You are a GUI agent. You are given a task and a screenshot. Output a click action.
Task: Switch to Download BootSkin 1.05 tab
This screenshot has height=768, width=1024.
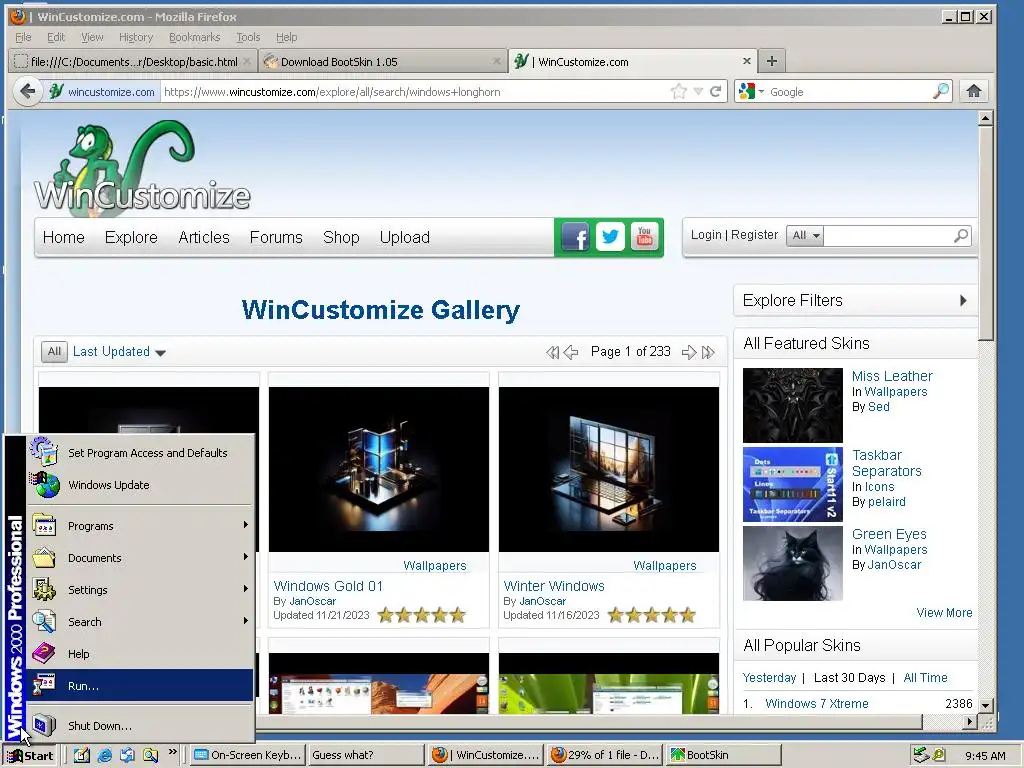383,61
